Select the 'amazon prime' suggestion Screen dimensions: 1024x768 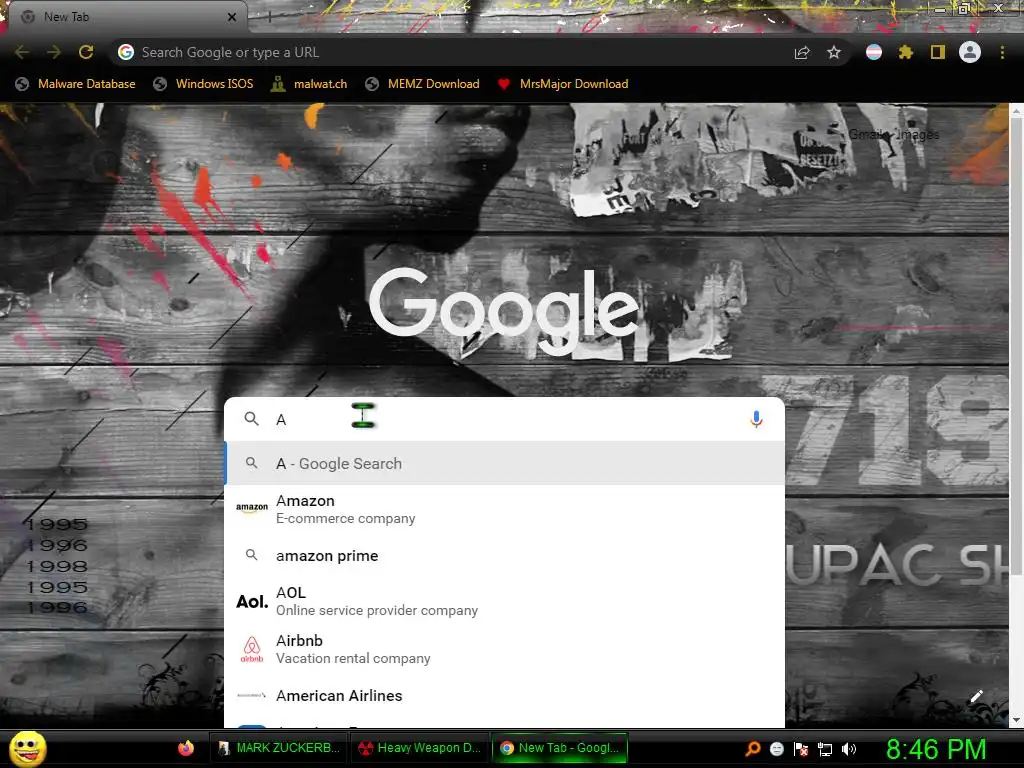pos(504,555)
